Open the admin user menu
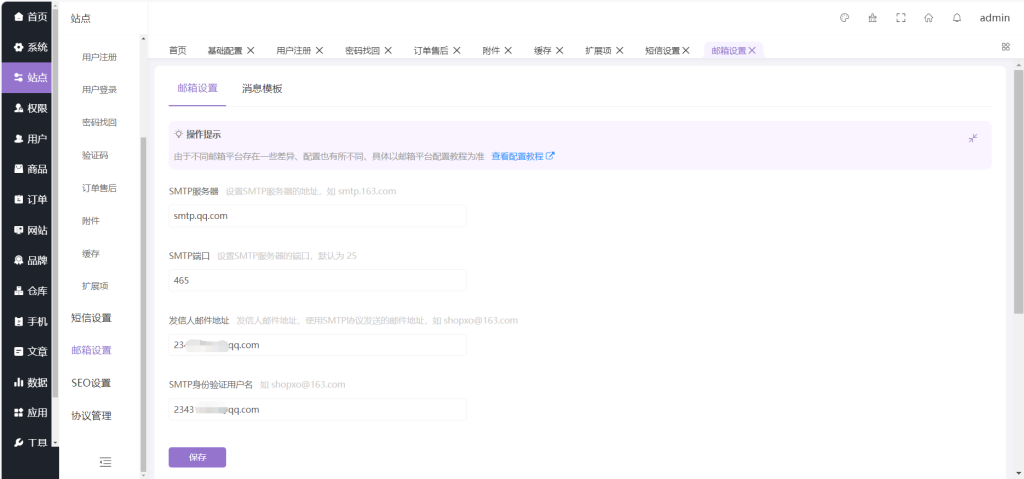The width and height of the screenshot is (1024, 479). [x=994, y=18]
